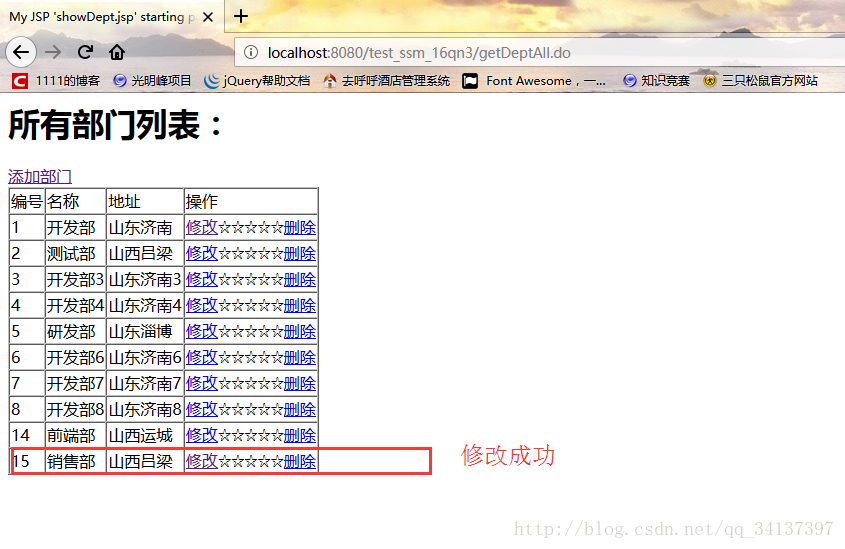Click the number 15 cell
The width and height of the screenshot is (845, 549).
click(27, 461)
